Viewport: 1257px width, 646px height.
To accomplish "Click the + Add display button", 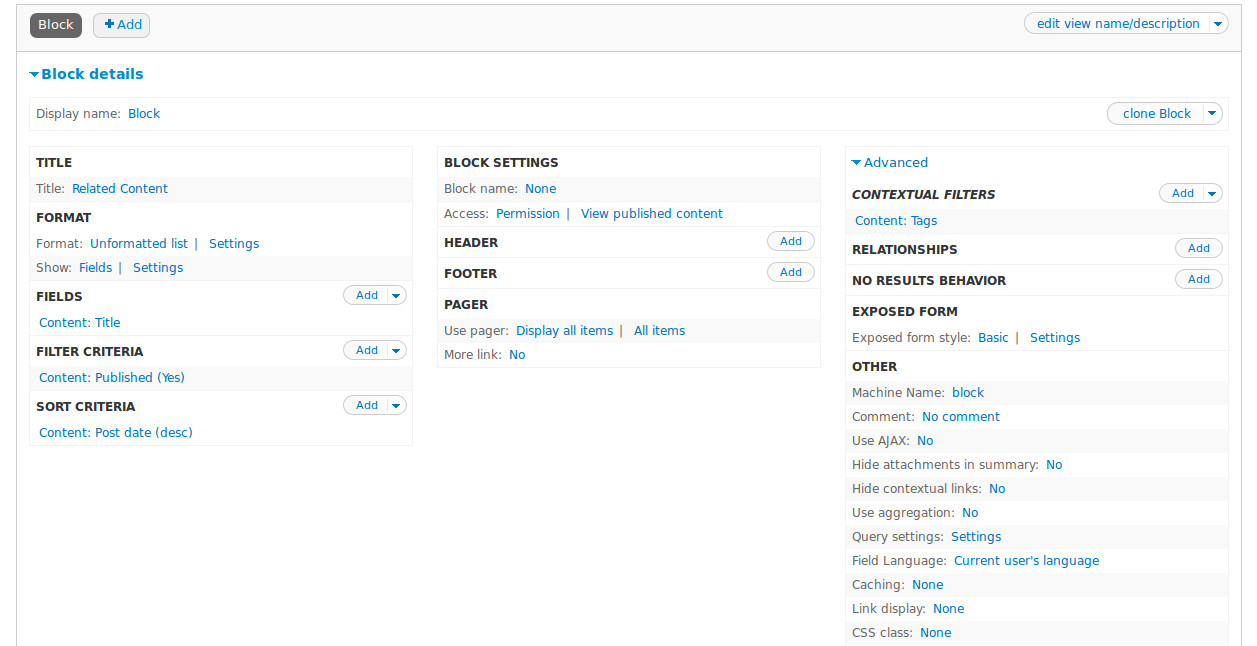I will pyautogui.click(x=121, y=24).
